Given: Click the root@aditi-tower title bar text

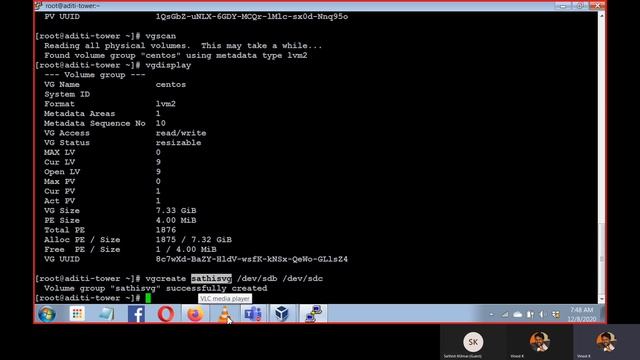Looking at the screenshot, I should [73, 6].
